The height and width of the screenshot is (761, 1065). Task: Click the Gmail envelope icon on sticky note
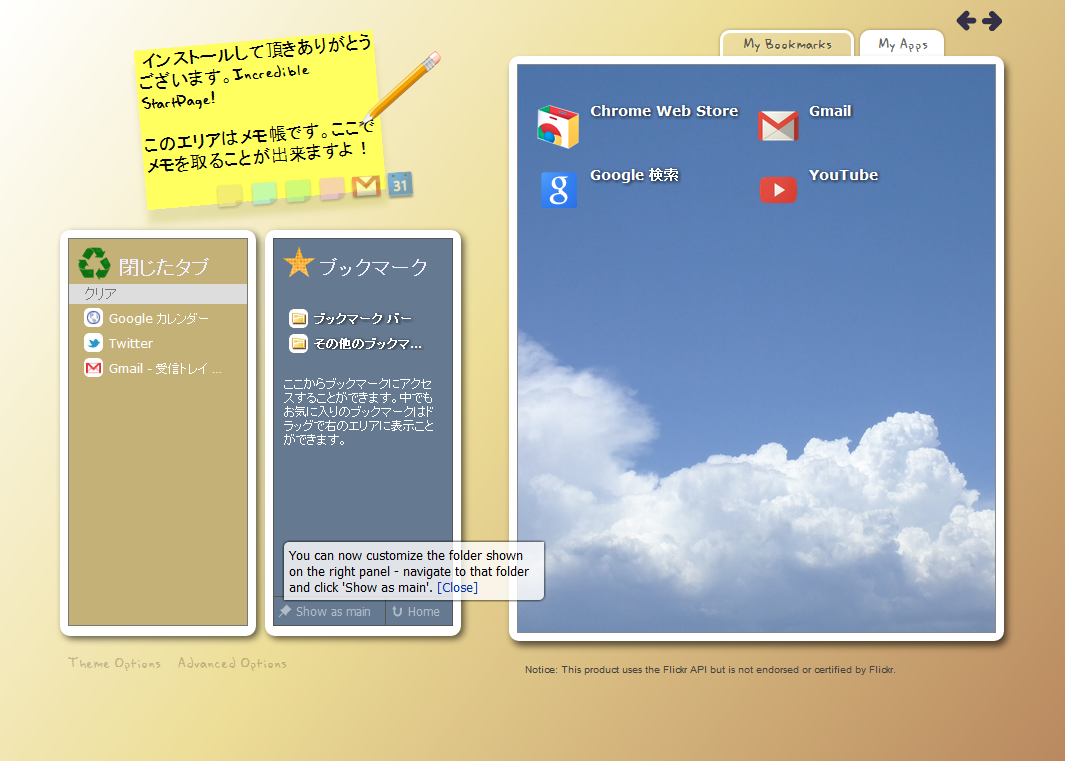[x=365, y=185]
